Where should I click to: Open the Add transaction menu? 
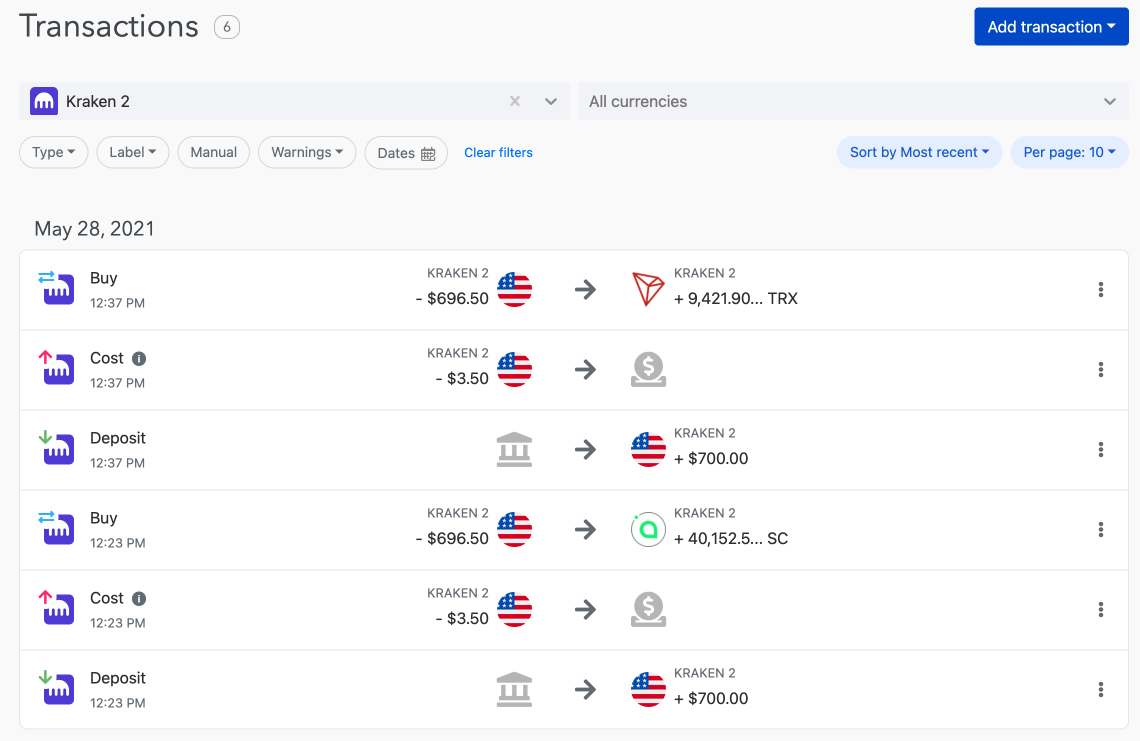point(1051,27)
